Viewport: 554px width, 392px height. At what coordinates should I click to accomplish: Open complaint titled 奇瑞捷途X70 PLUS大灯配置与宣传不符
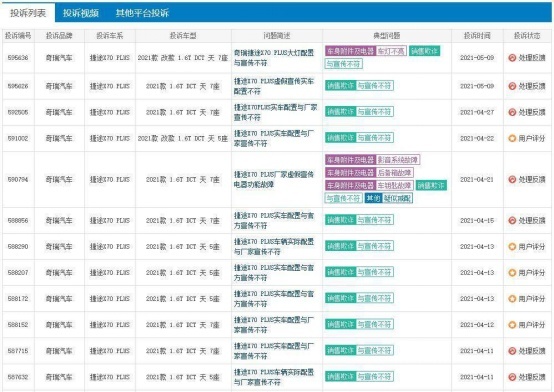274,58
